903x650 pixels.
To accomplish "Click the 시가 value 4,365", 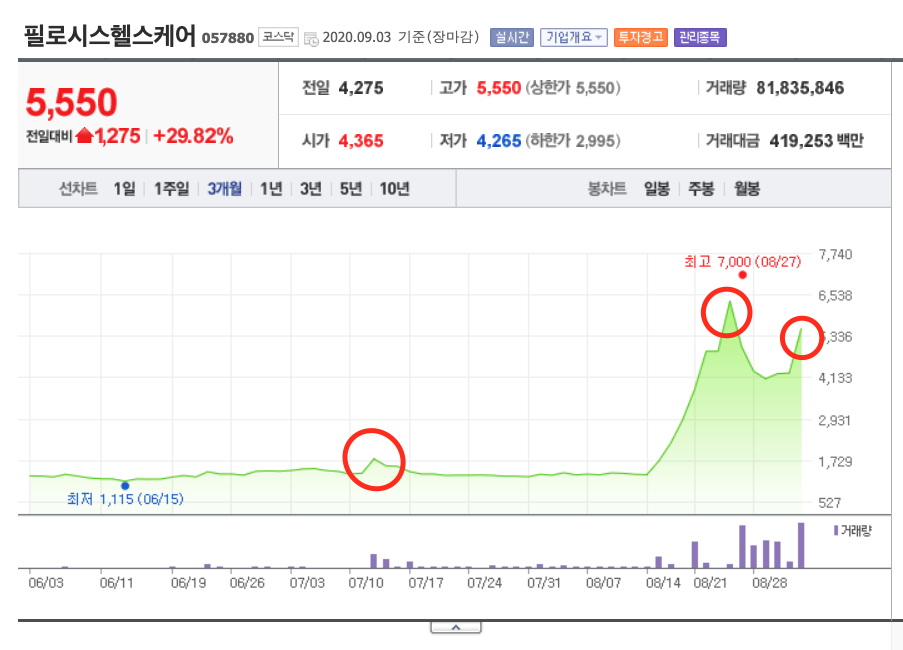I will click(x=361, y=140).
